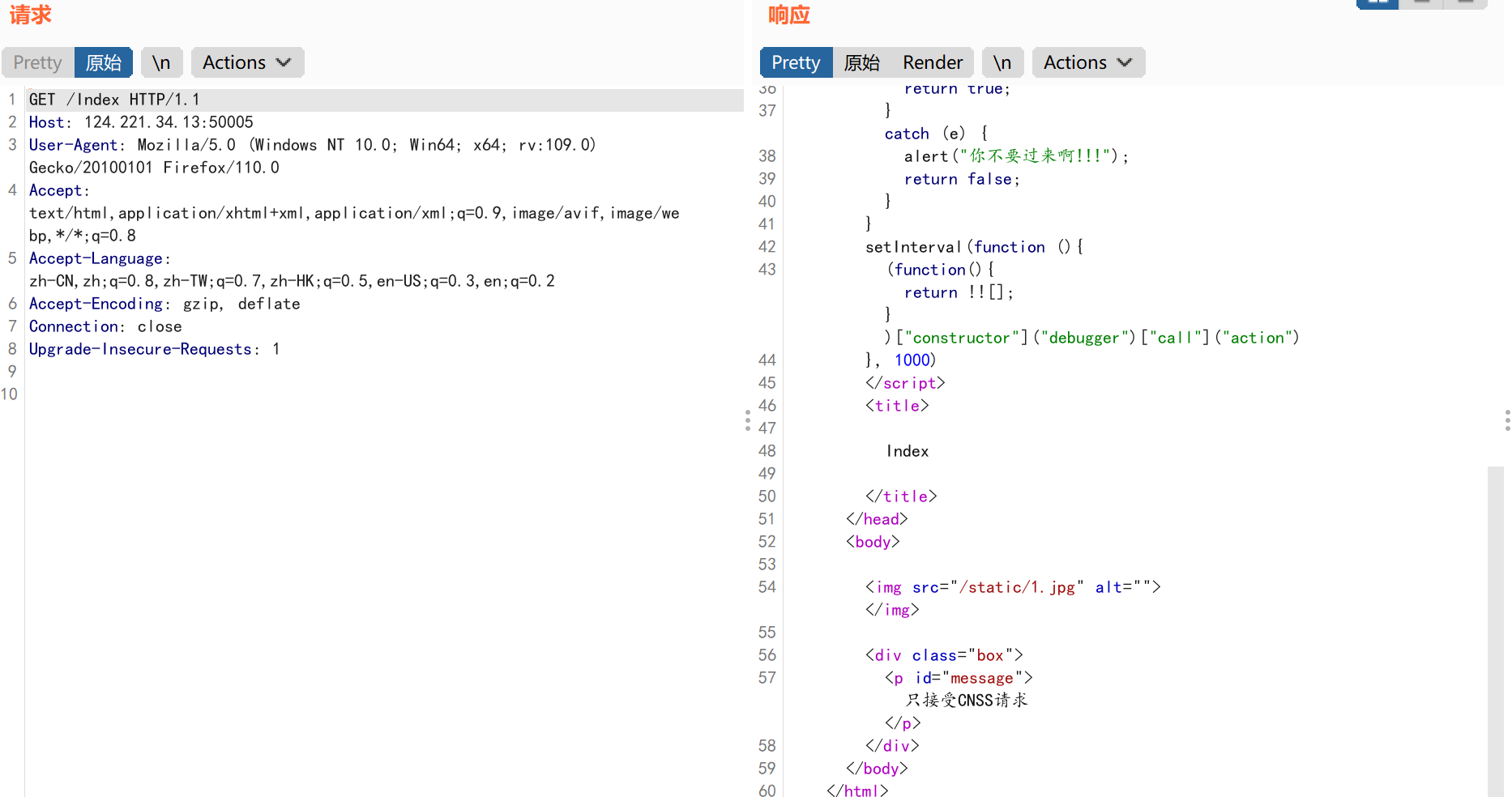Image resolution: width=1512 pixels, height=797 pixels.
Task: Open the response Actions dropdown
Action: (1088, 62)
